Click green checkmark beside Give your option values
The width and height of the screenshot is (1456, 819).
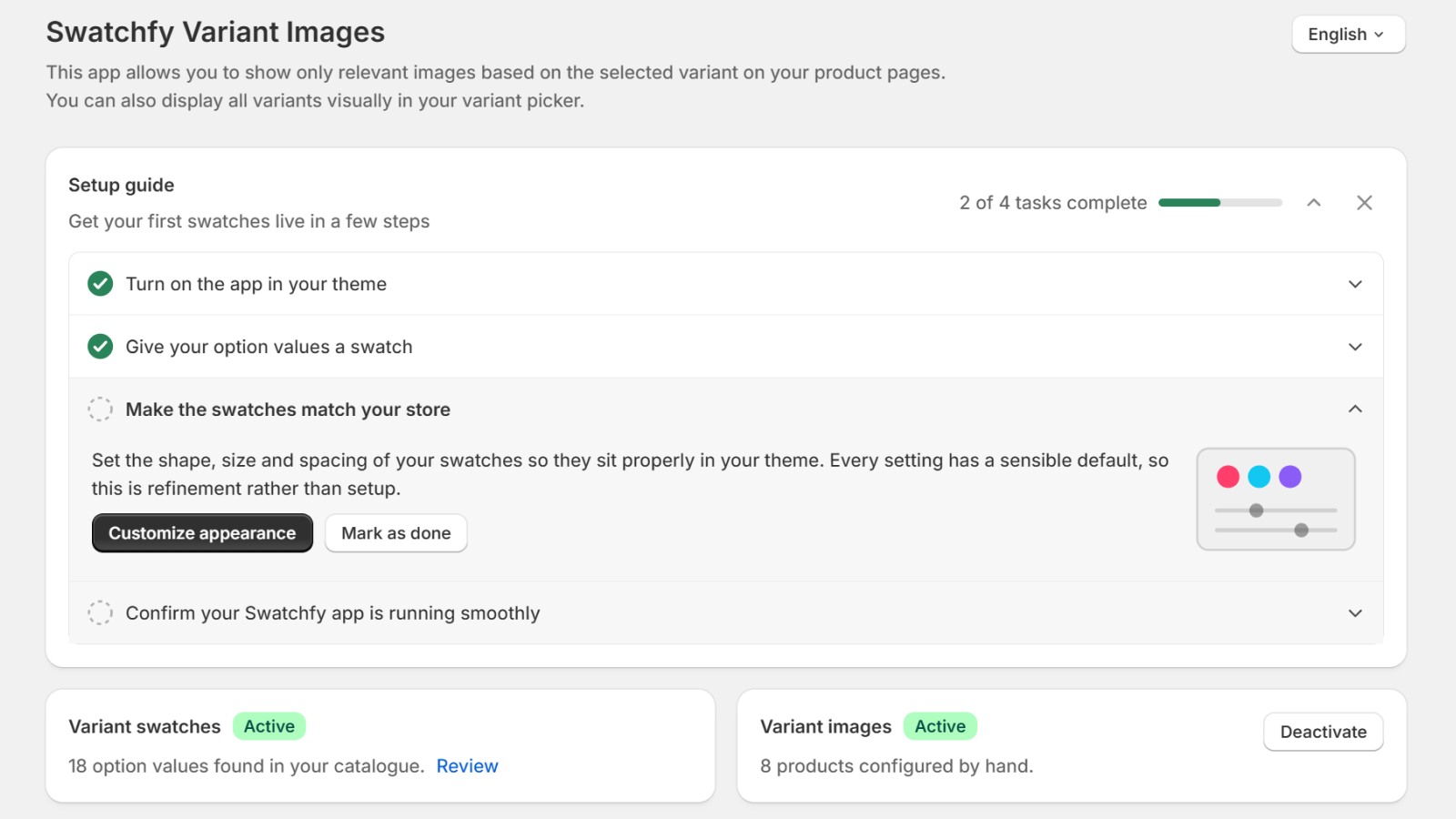click(x=100, y=347)
